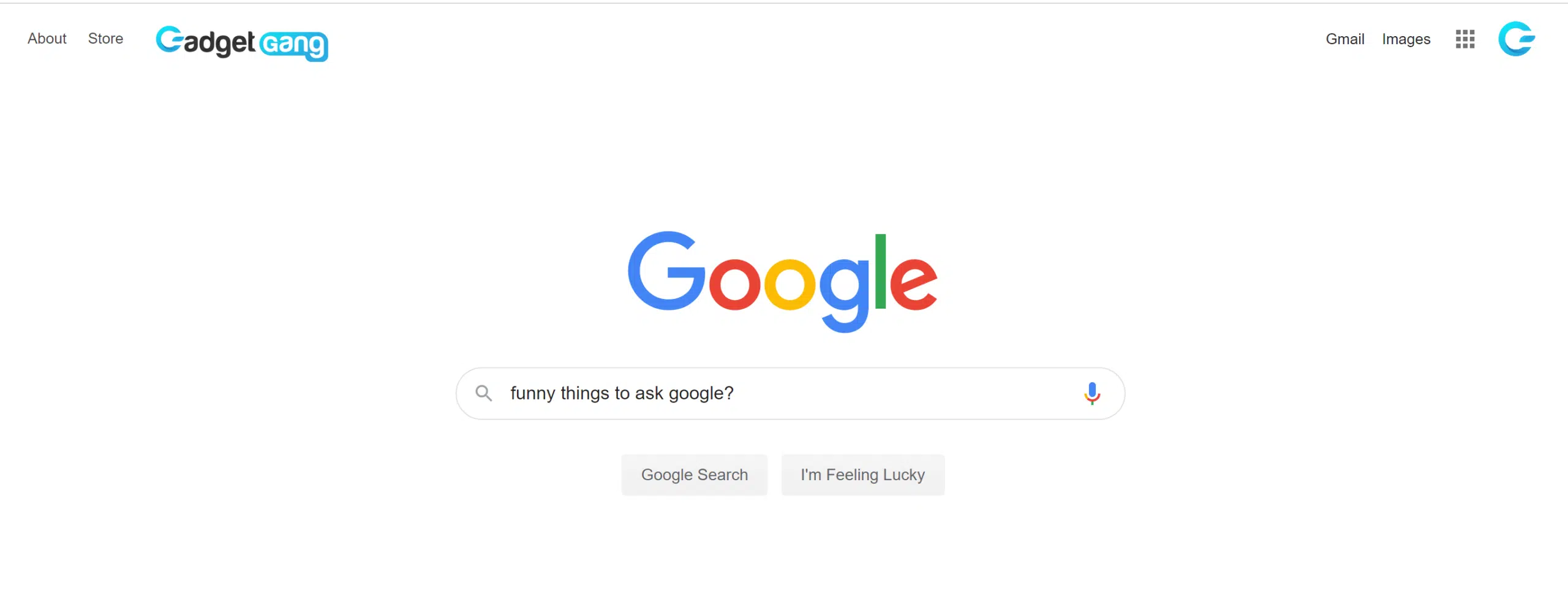Image resolution: width=1568 pixels, height=607 pixels.
Task: Click the Google Search button
Action: (x=695, y=475)
